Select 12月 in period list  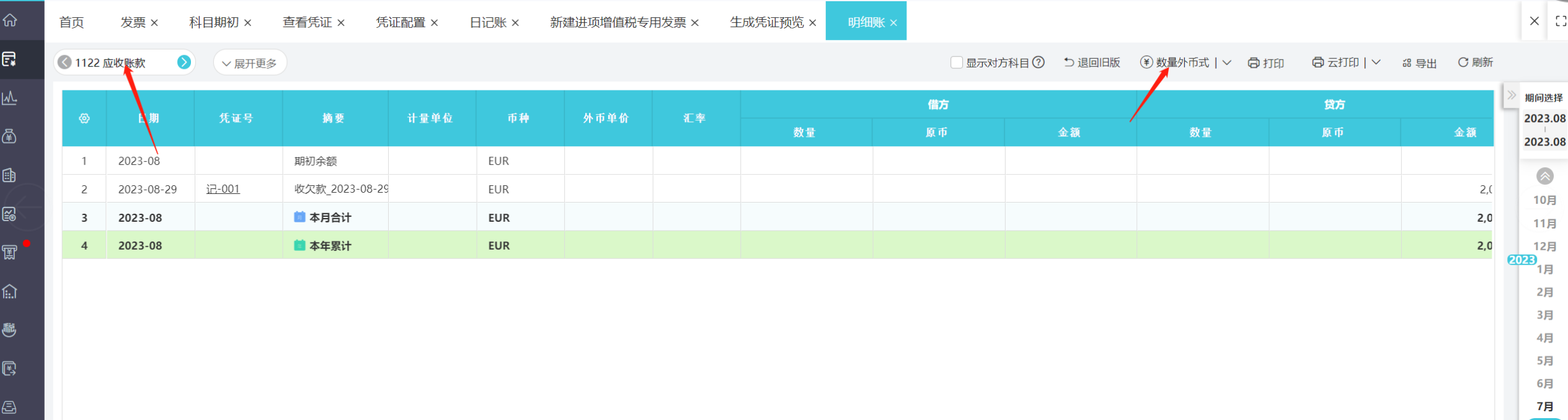[1544, 247]
